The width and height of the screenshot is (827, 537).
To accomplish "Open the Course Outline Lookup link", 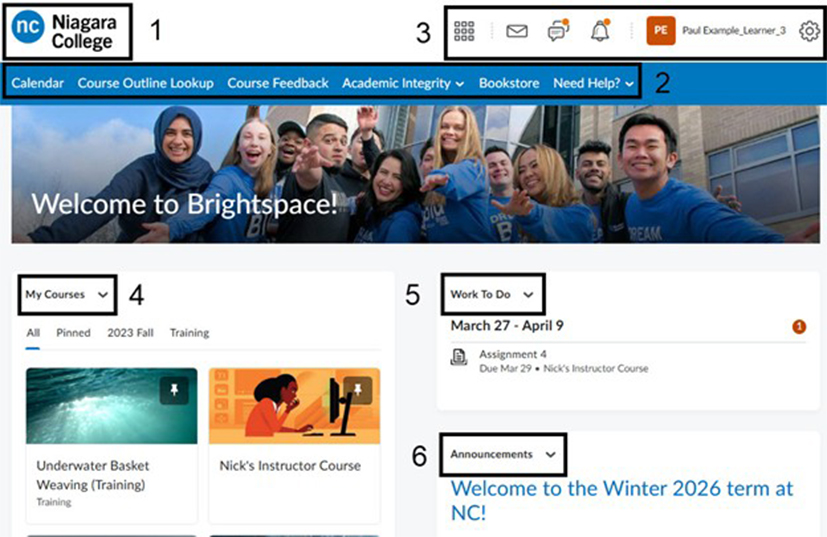I will 146,83.
